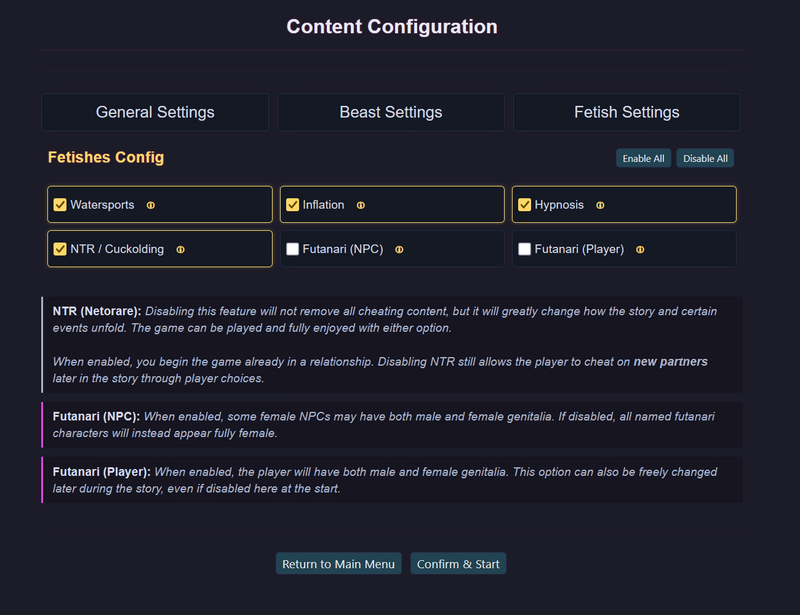This screenshot has width=800, height=615.
Task: Click the info icon beside Inflation
Action: click(361, 205)
